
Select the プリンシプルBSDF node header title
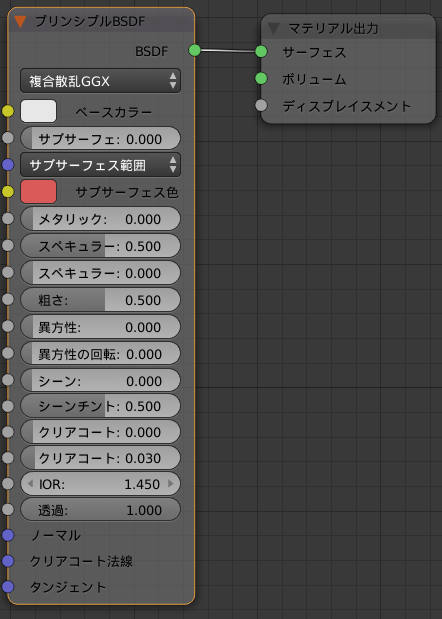(90, 21)
